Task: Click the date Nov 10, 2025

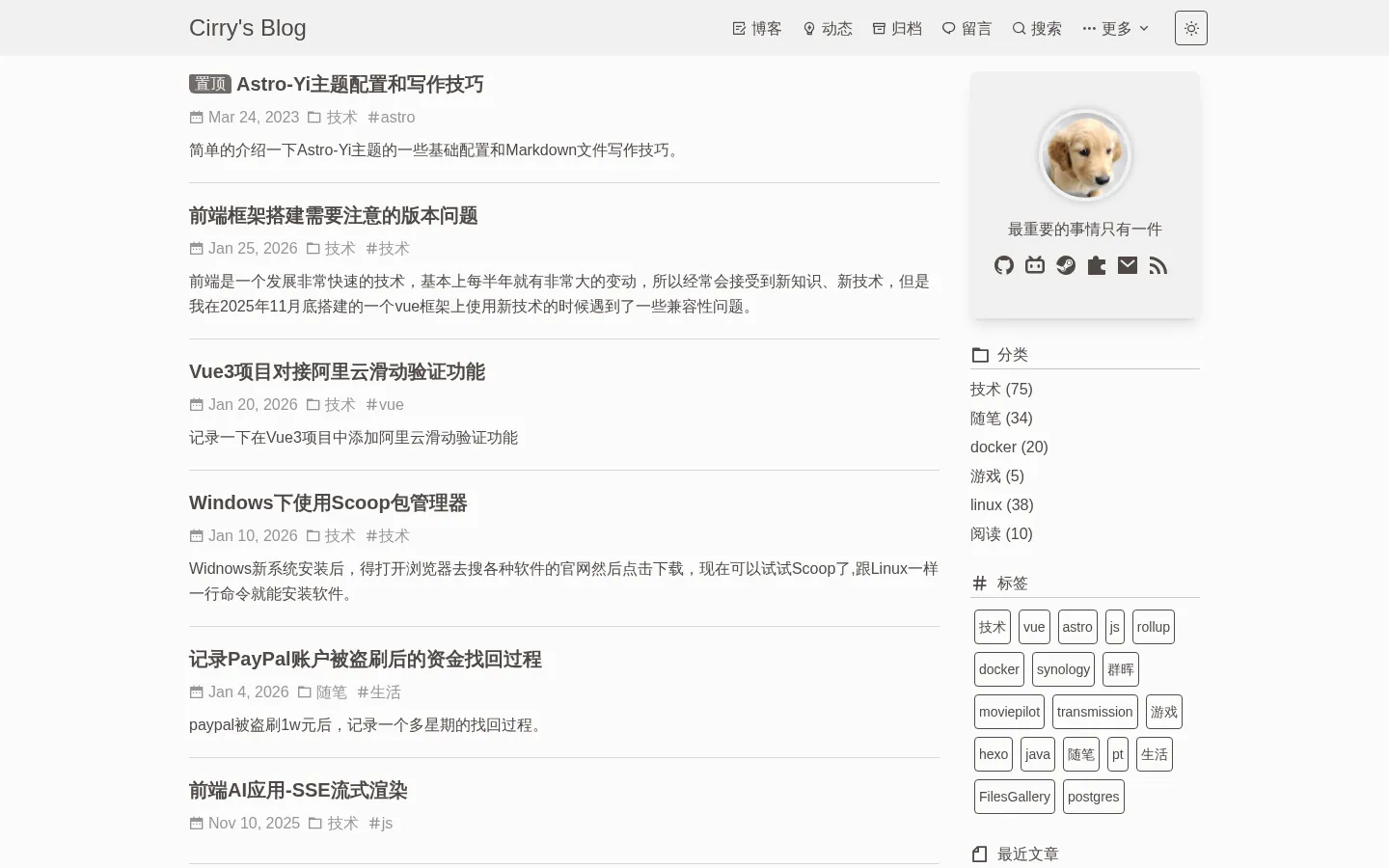Action: [254, 823]
